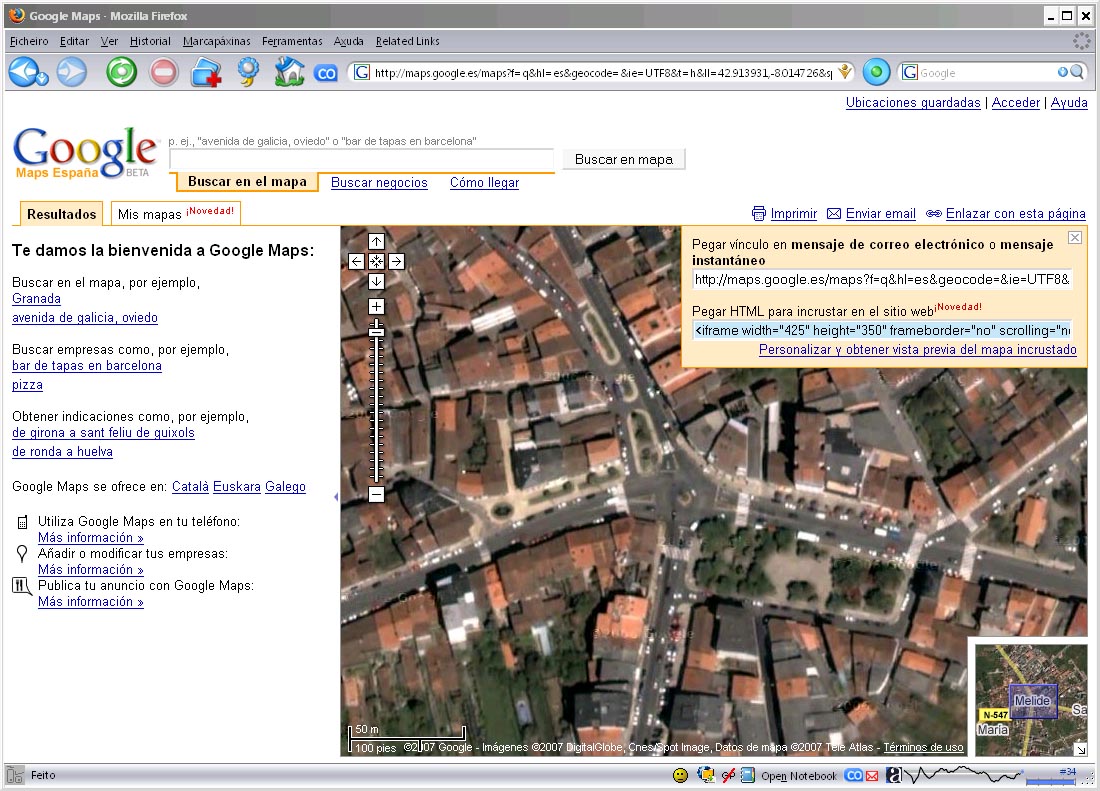
Task: Click the browser Forward arrow button
Action: click(72, 72)
